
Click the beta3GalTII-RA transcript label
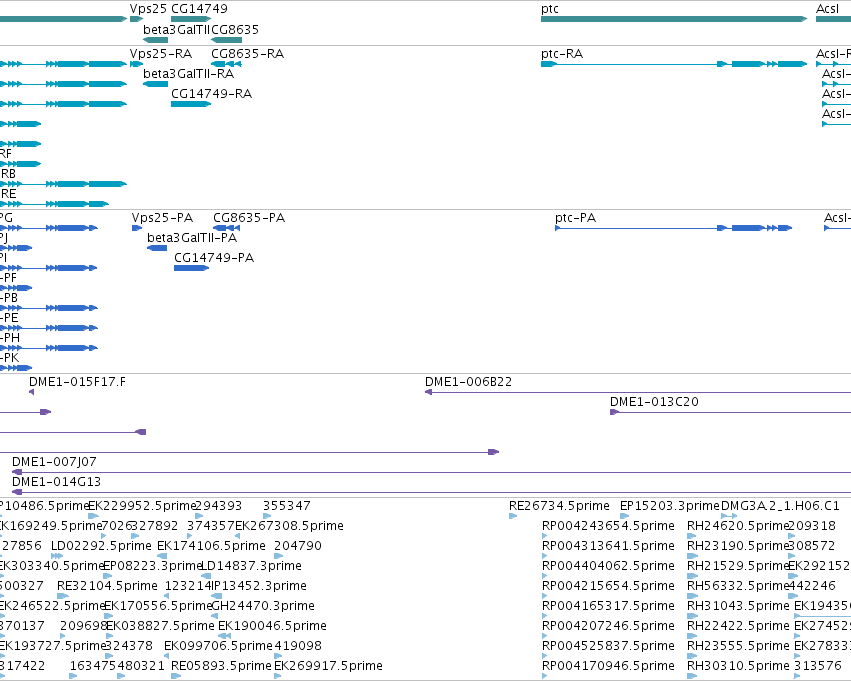tap(188, 74)
